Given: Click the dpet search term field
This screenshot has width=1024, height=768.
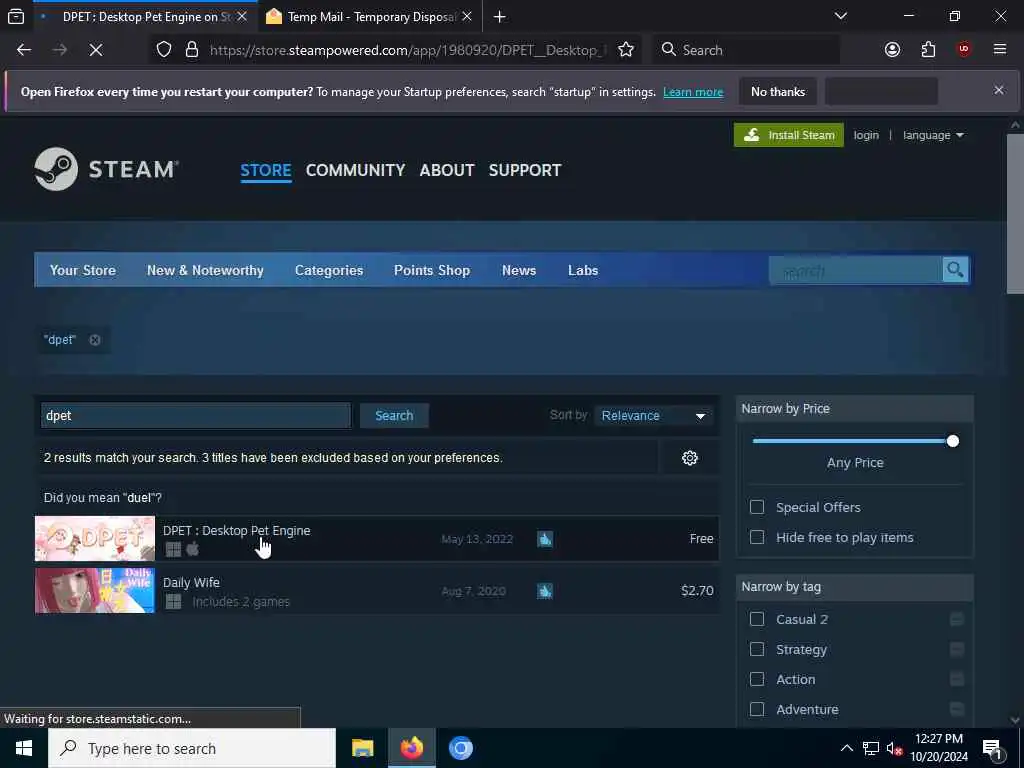Looking at the screenshot, I should pos(195,415).
